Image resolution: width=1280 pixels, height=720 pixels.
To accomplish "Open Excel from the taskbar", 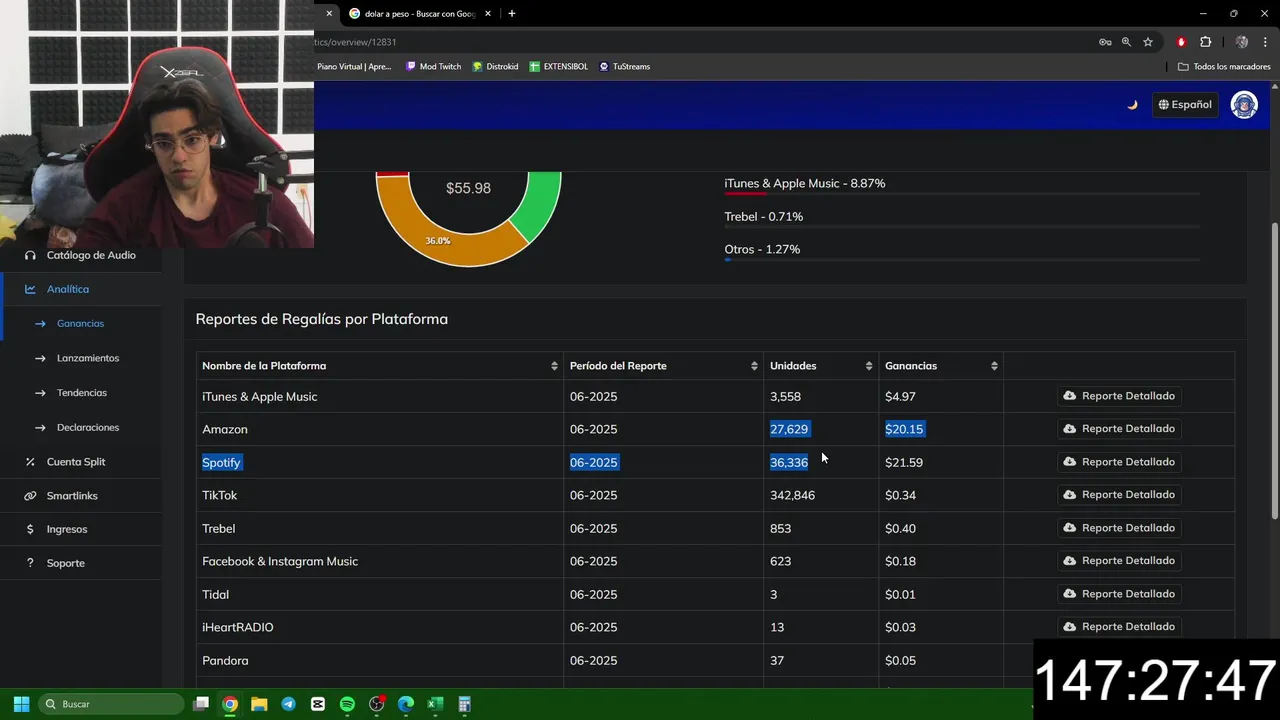I will [435, 704].
